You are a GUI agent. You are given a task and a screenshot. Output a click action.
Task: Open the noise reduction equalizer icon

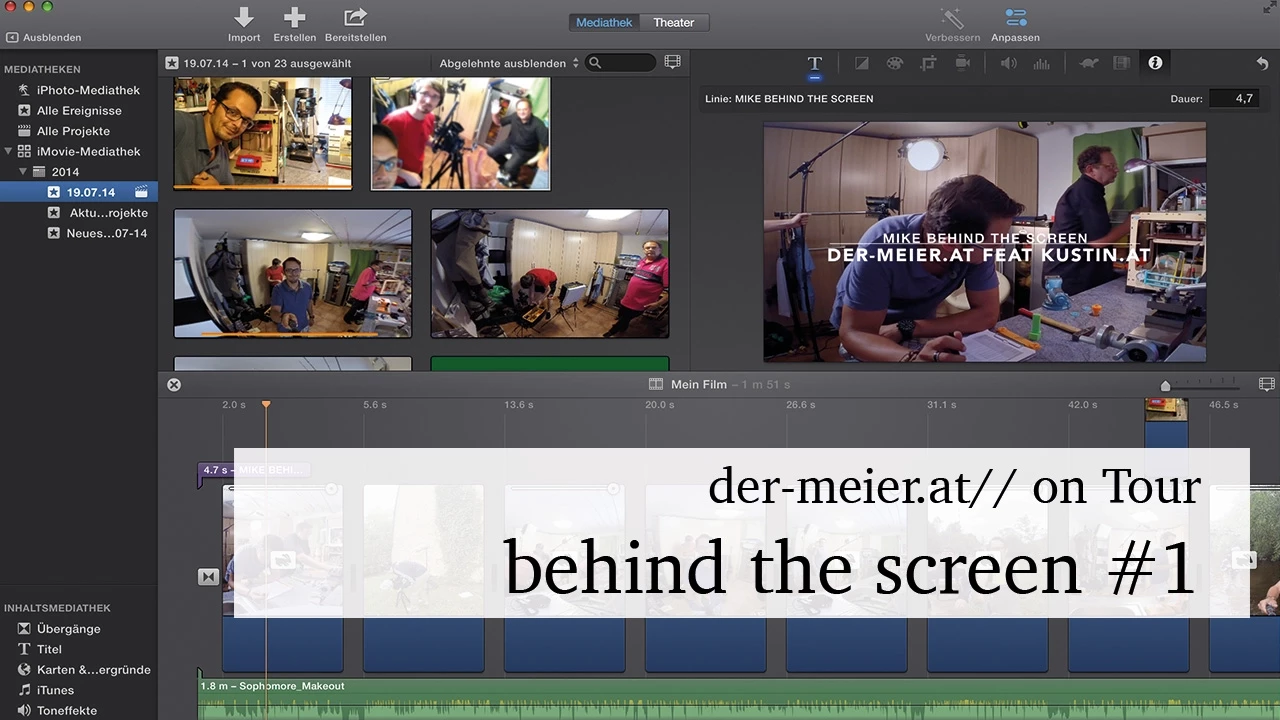pyautogui.click(x=1041, y=63)
